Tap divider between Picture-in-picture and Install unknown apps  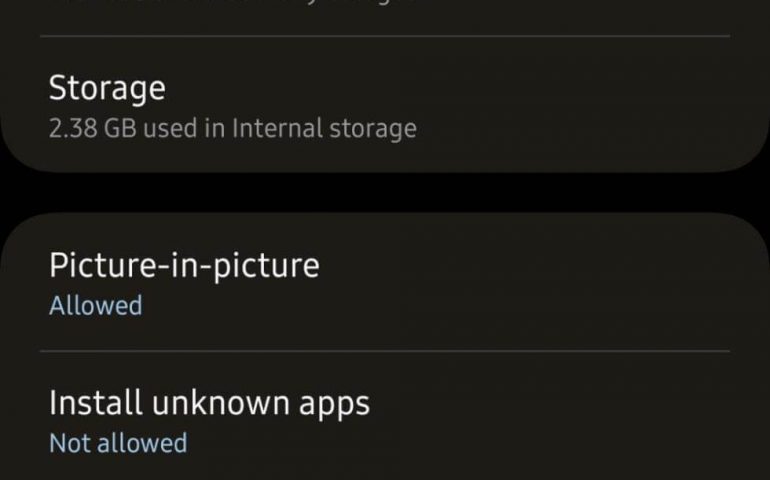[385, 351]
